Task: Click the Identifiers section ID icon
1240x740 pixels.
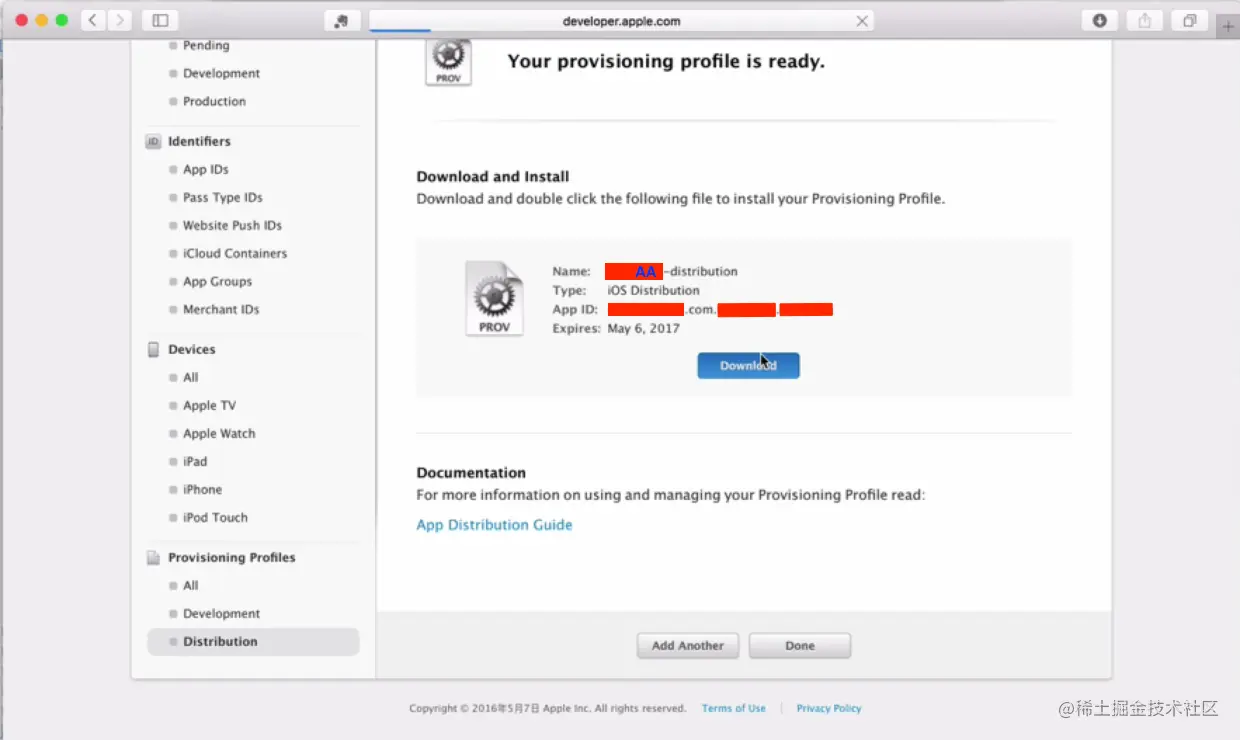Action: 153,142
